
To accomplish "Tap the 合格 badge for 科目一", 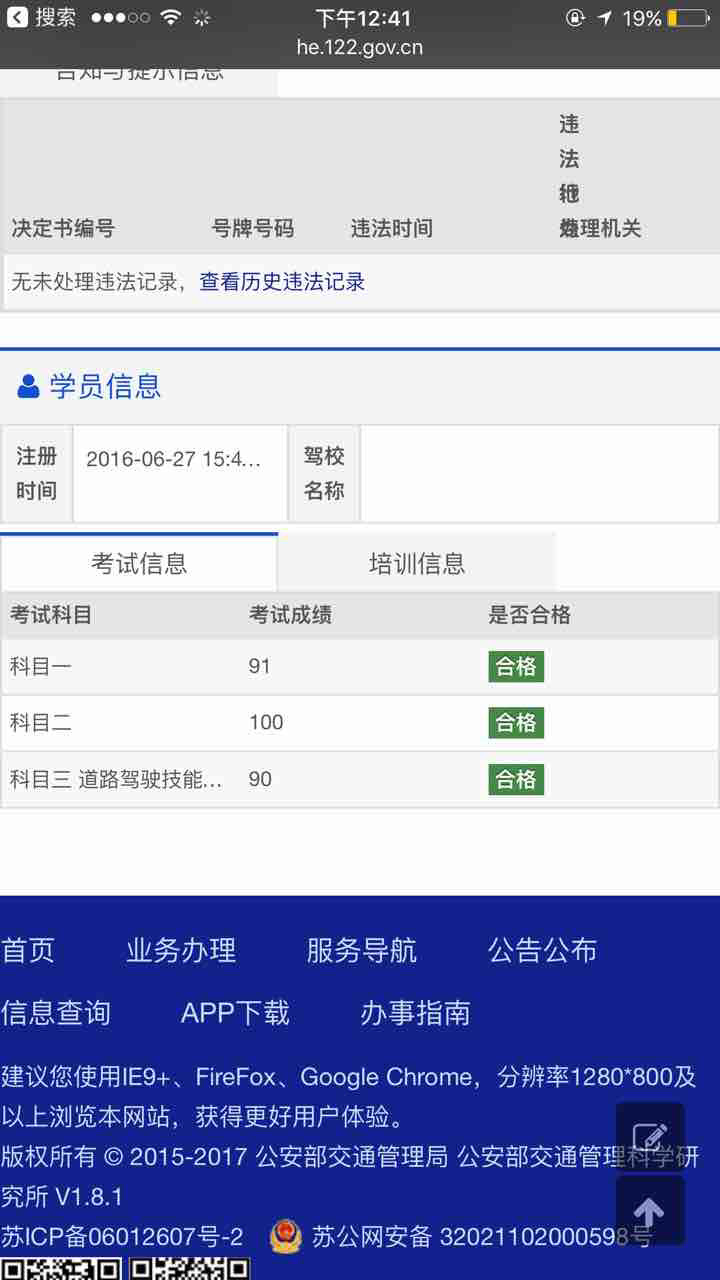I will (516, 666).
